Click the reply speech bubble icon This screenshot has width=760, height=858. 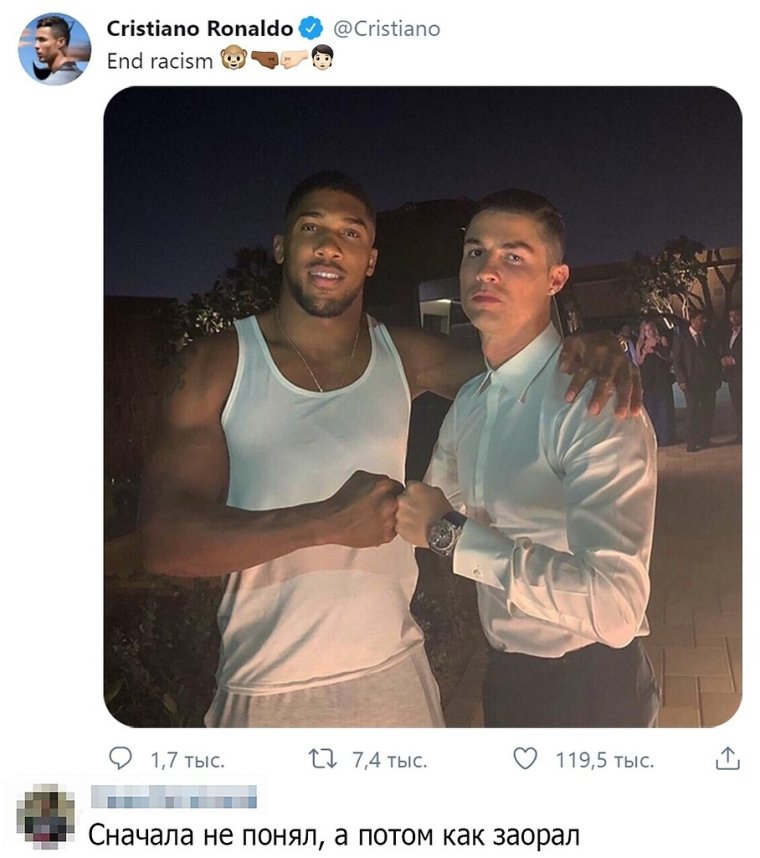pyautogui.click(x=121, y=761)
